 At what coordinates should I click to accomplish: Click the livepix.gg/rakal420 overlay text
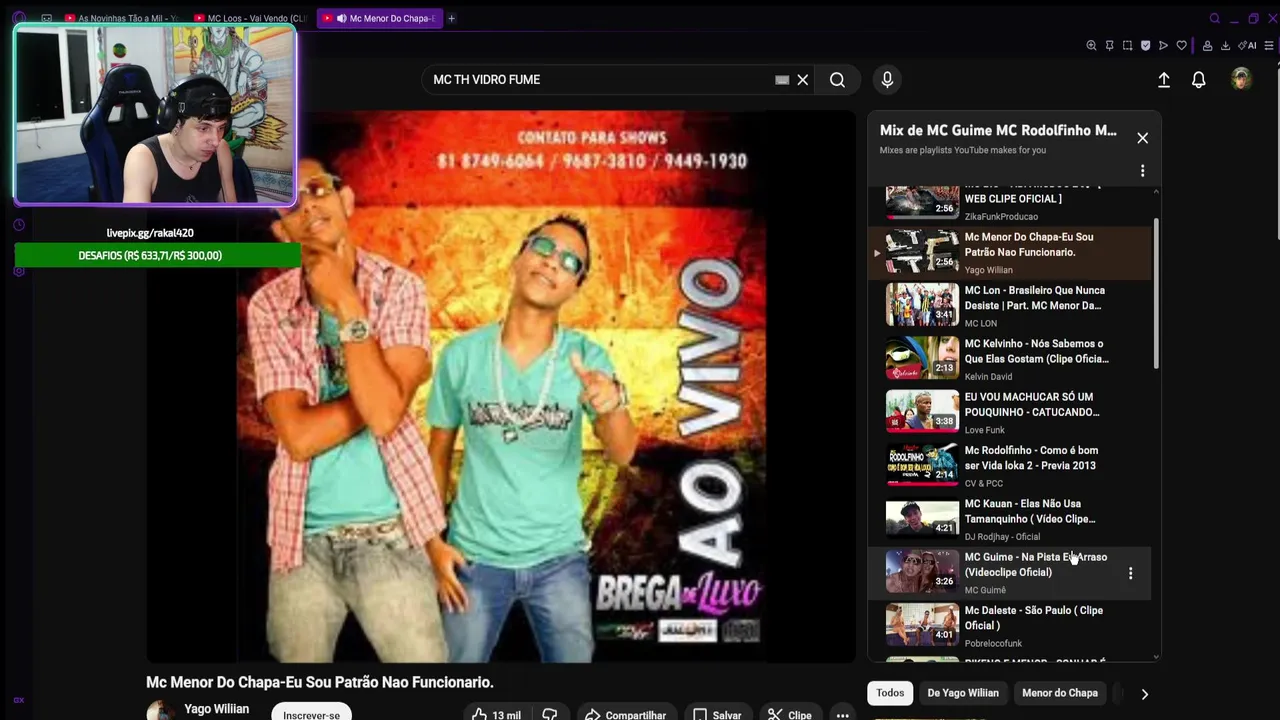pyautogui.click(x=150, y=233)
